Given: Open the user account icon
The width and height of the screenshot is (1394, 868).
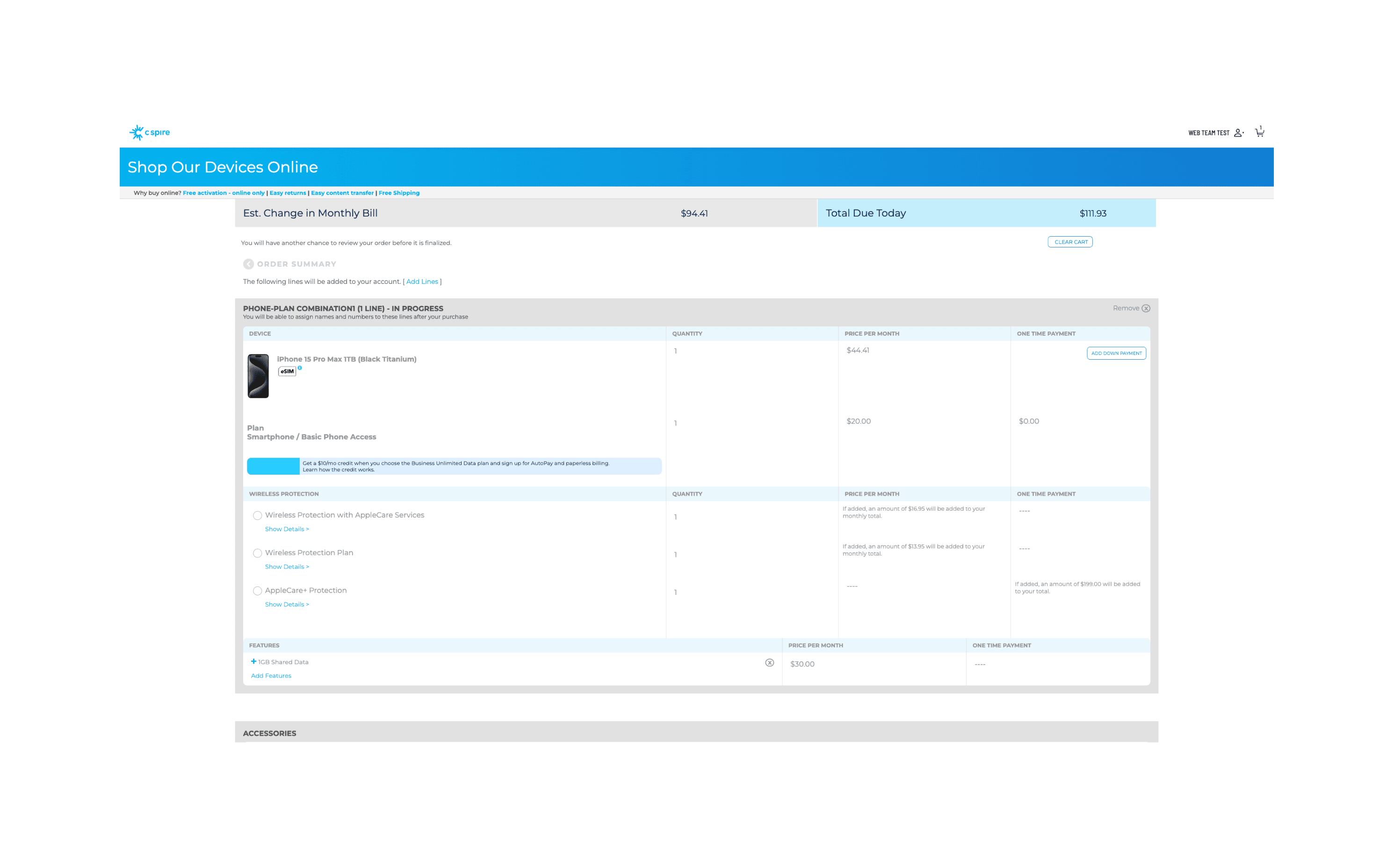Looking at the screenshot, I should click(x=1238, y=133).
